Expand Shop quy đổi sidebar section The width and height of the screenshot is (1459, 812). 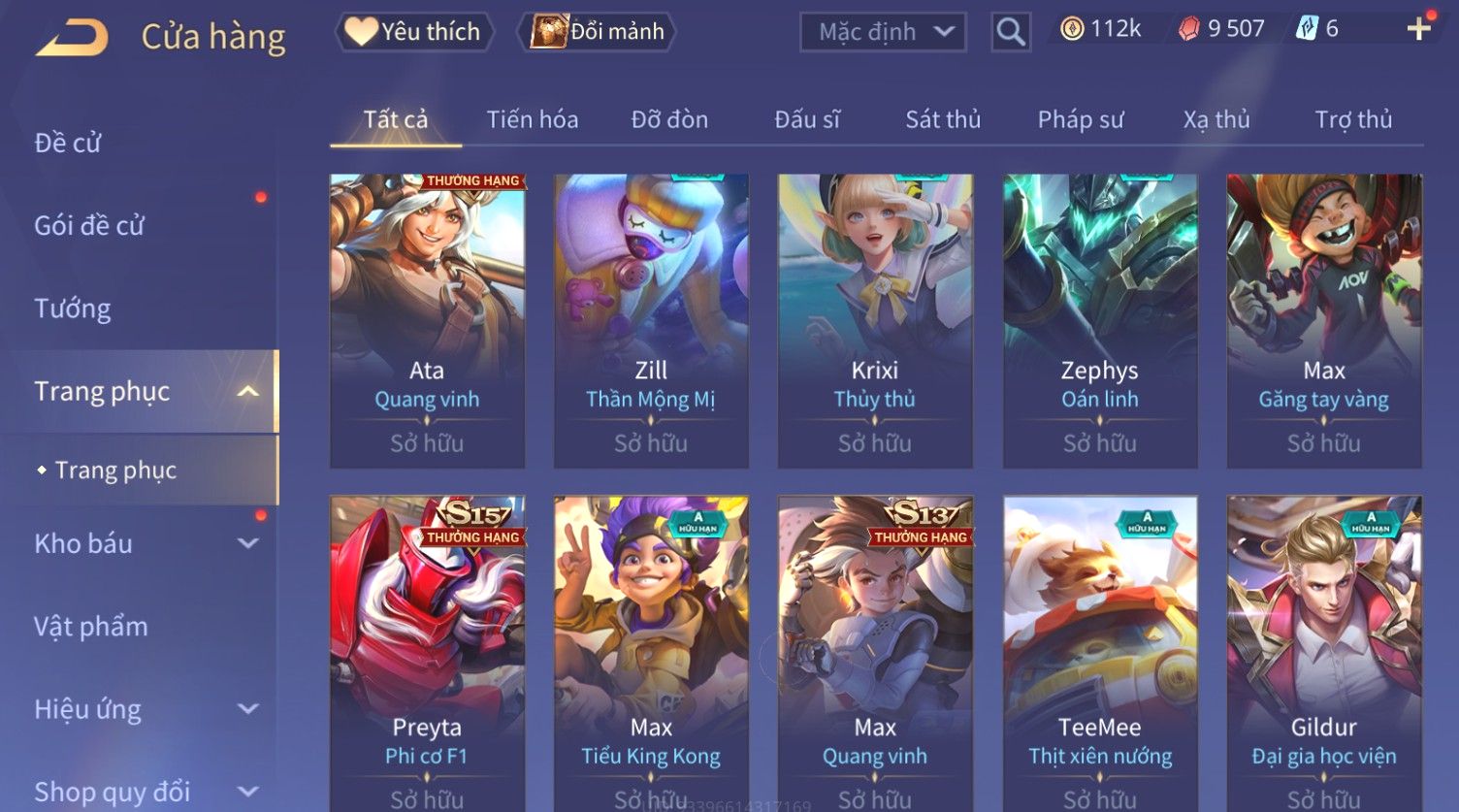248,792
